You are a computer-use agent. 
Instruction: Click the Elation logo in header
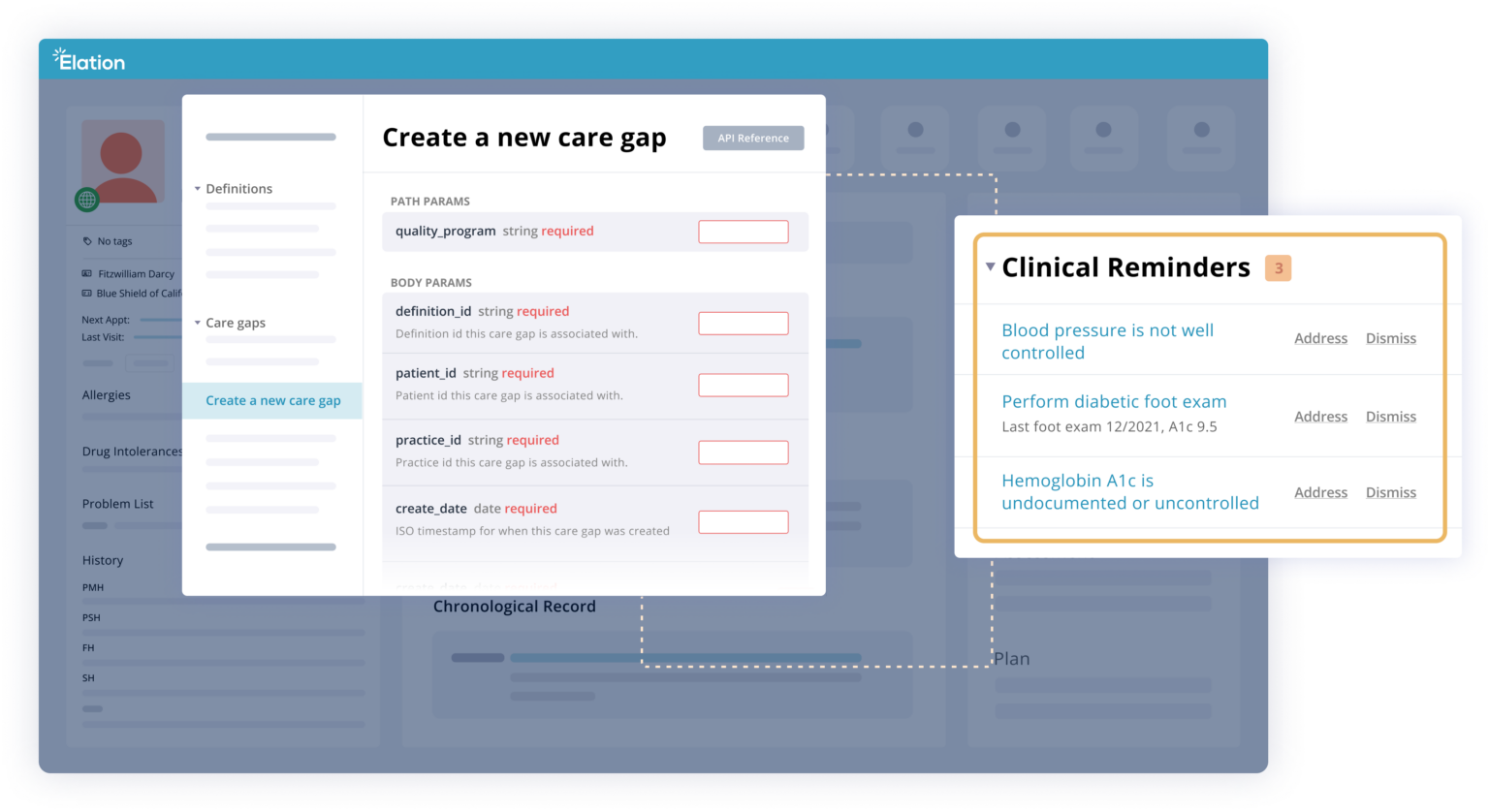tap(88, 60)
